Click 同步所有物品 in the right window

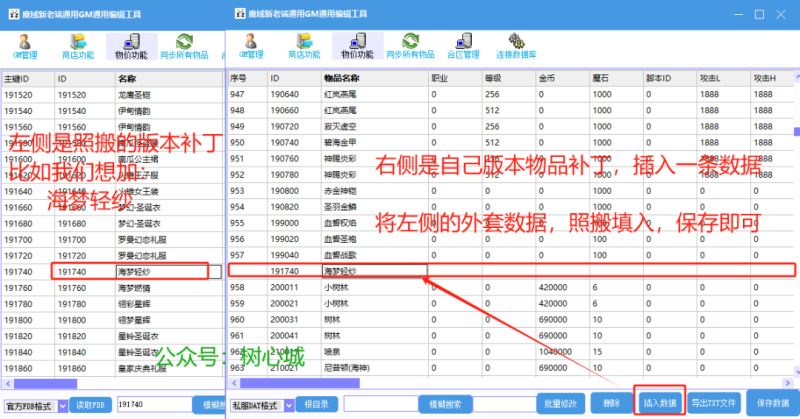coord(410,46)
